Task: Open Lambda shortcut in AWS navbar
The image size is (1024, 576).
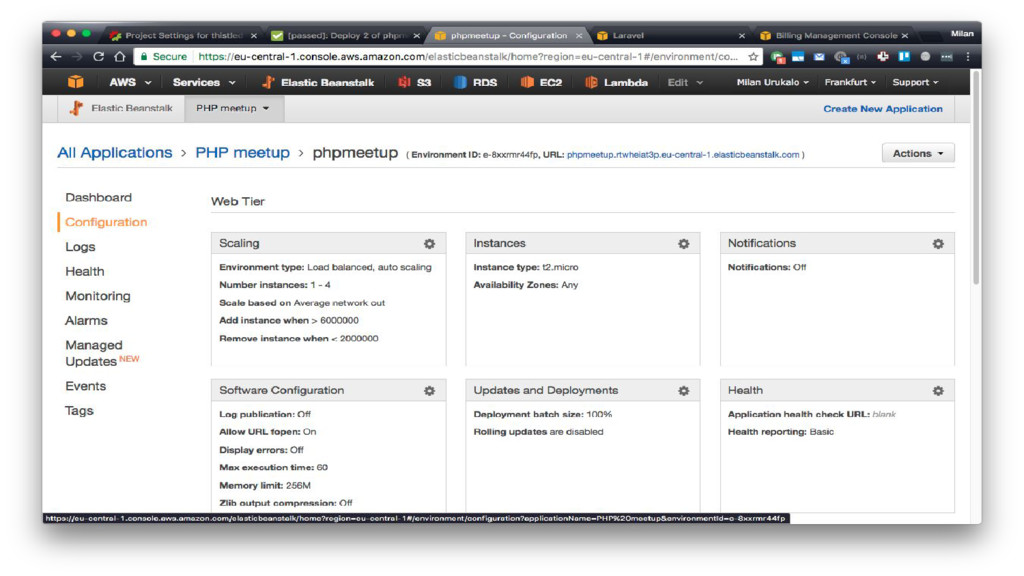Action: 616,82
